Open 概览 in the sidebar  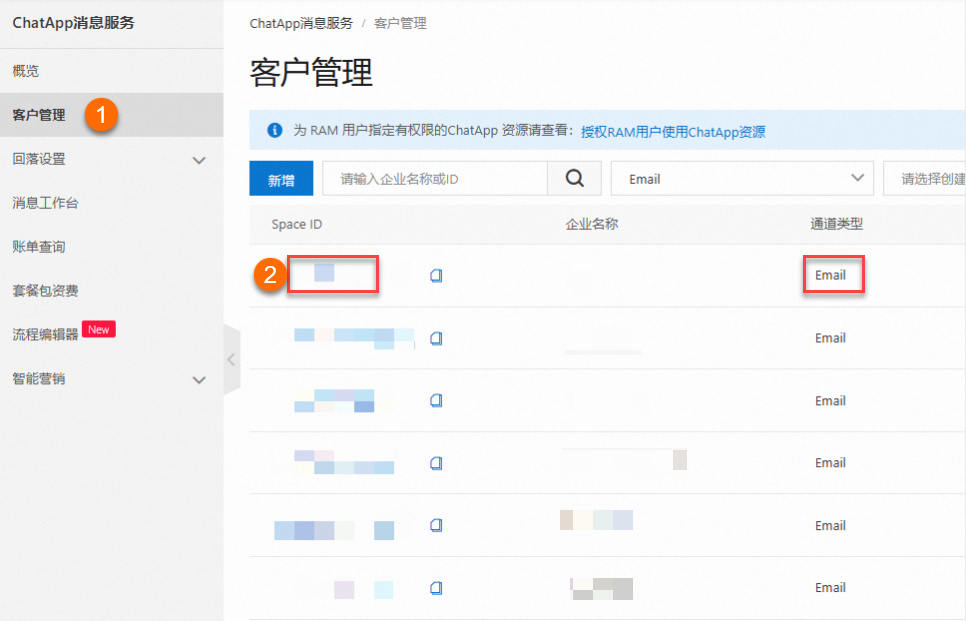[x=26, y=71]
